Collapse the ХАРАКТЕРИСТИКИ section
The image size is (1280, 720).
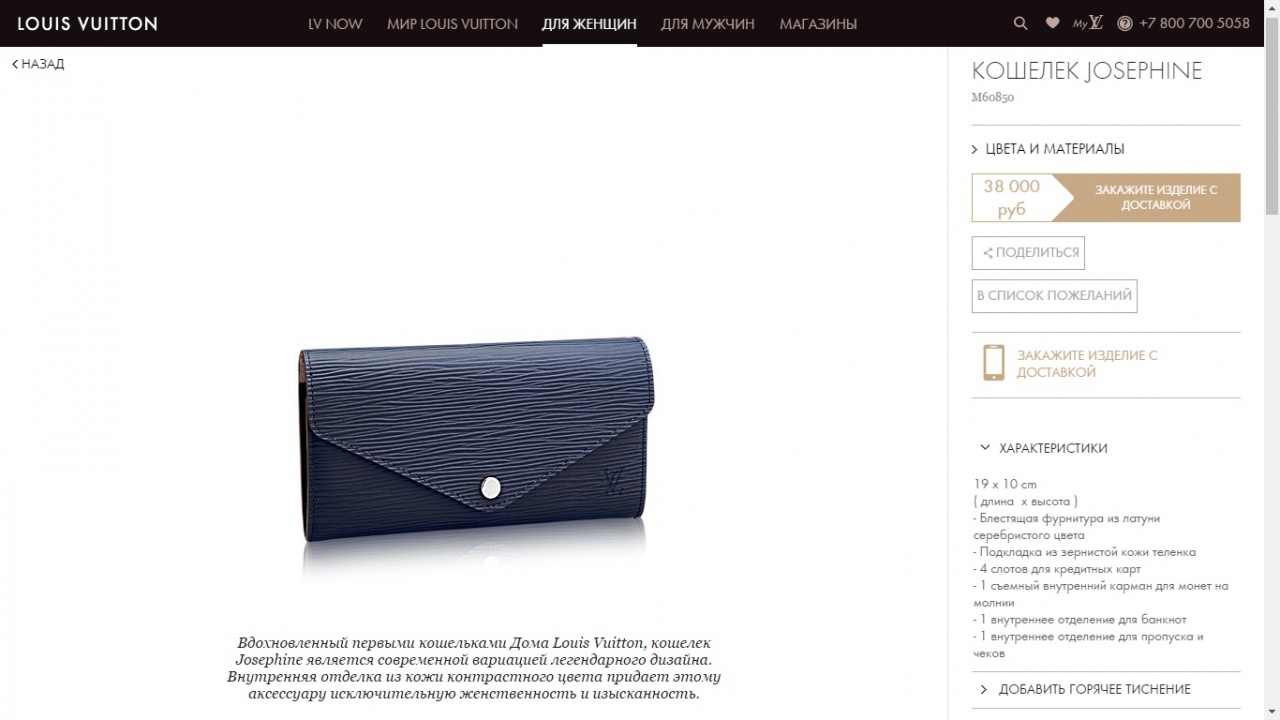tap(1044, 448)
